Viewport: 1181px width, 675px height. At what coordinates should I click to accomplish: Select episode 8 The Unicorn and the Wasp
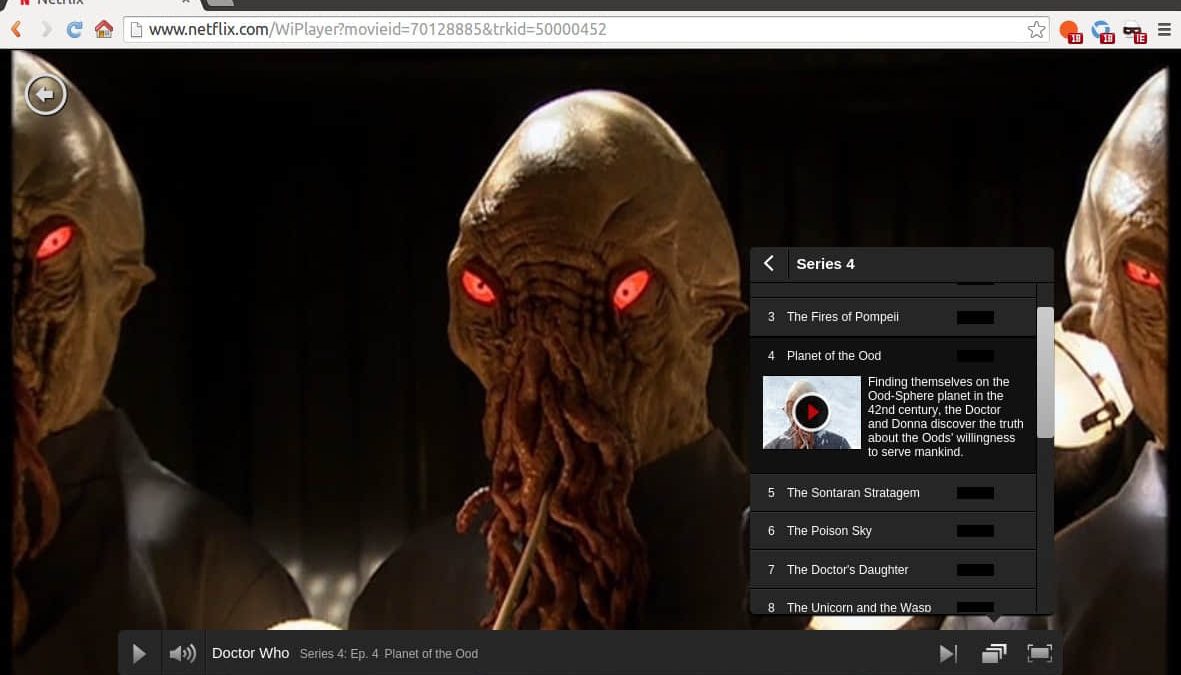tap(893, 603)
